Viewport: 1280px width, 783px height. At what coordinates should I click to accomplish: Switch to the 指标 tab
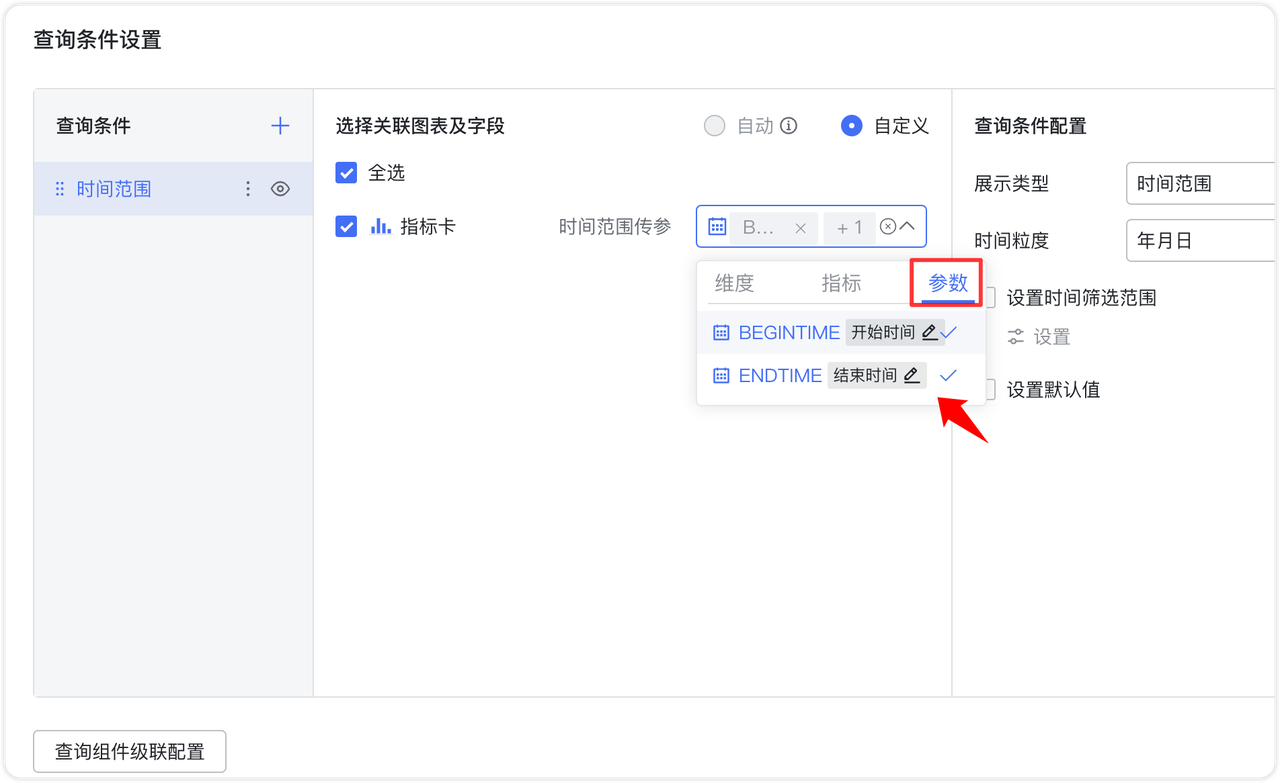841,283
